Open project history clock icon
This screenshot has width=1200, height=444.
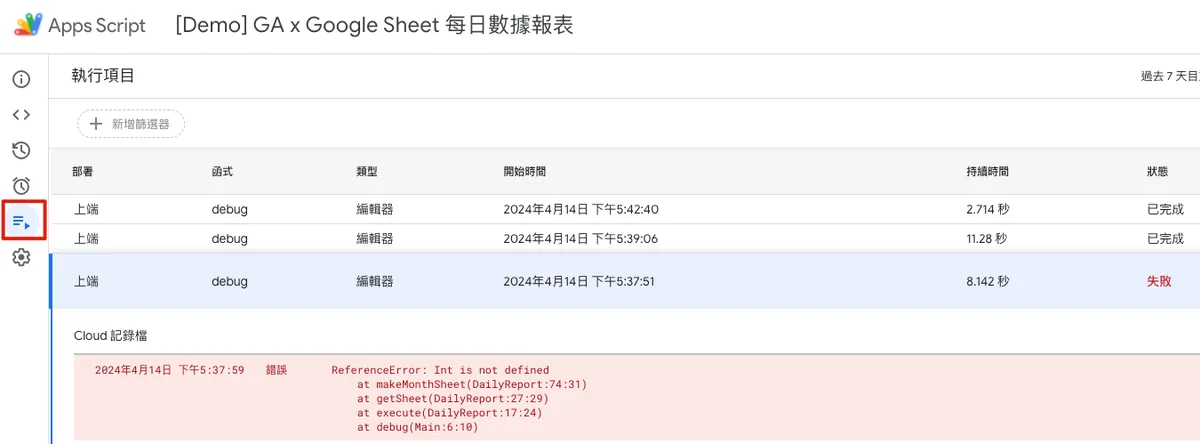tap(21, 150)
